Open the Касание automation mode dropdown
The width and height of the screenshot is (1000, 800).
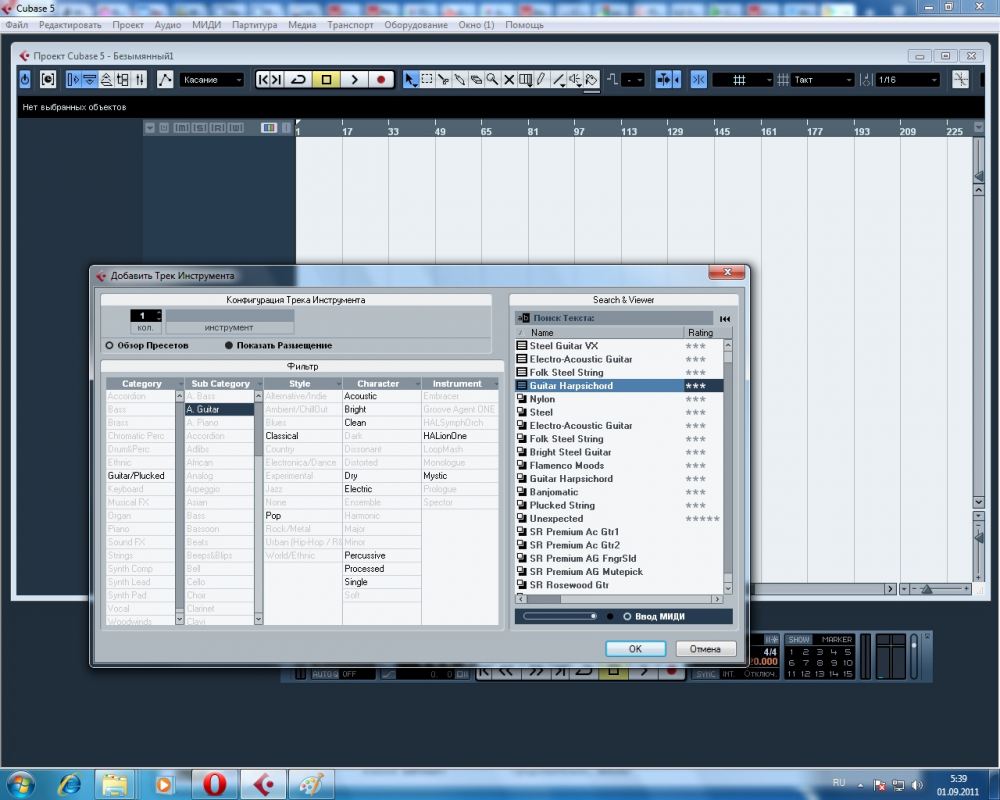tap(212, 80)
